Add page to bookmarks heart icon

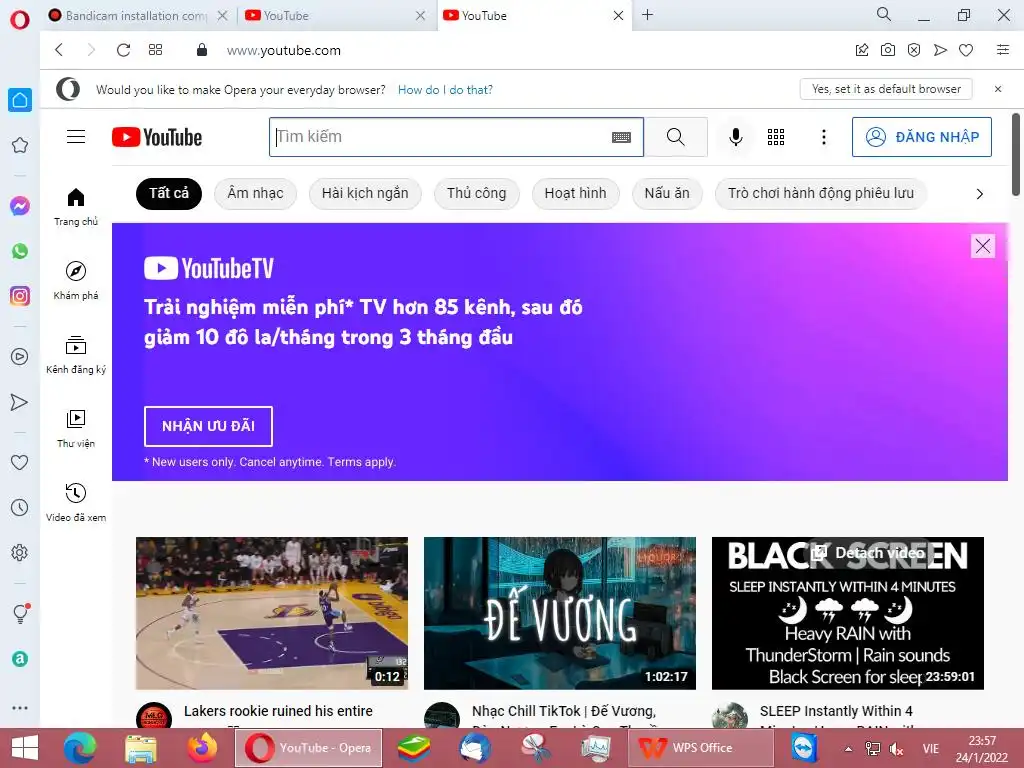click(966, 50)
